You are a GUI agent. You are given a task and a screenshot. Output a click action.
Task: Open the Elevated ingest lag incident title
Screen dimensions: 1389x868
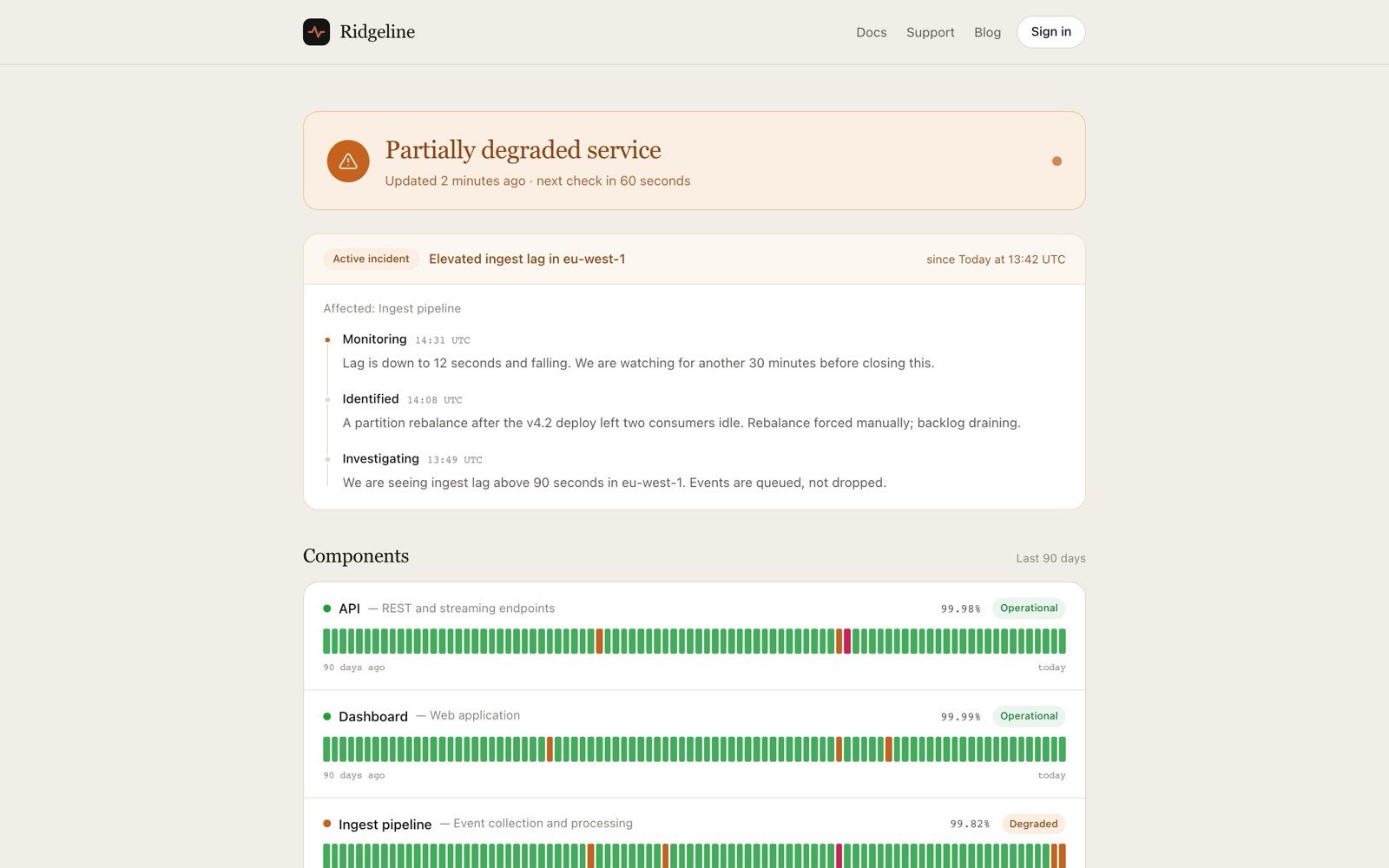(x=527, y=259)
